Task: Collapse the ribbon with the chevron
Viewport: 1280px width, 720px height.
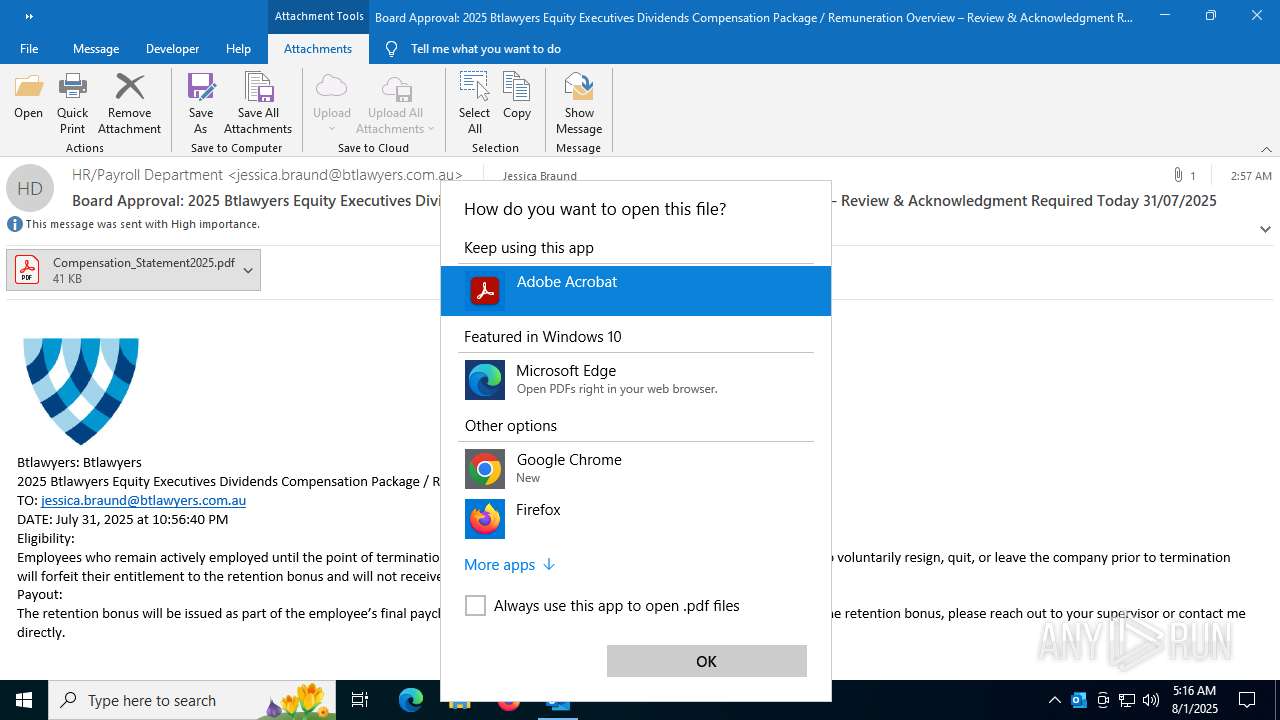Action: pos(1266,149)
